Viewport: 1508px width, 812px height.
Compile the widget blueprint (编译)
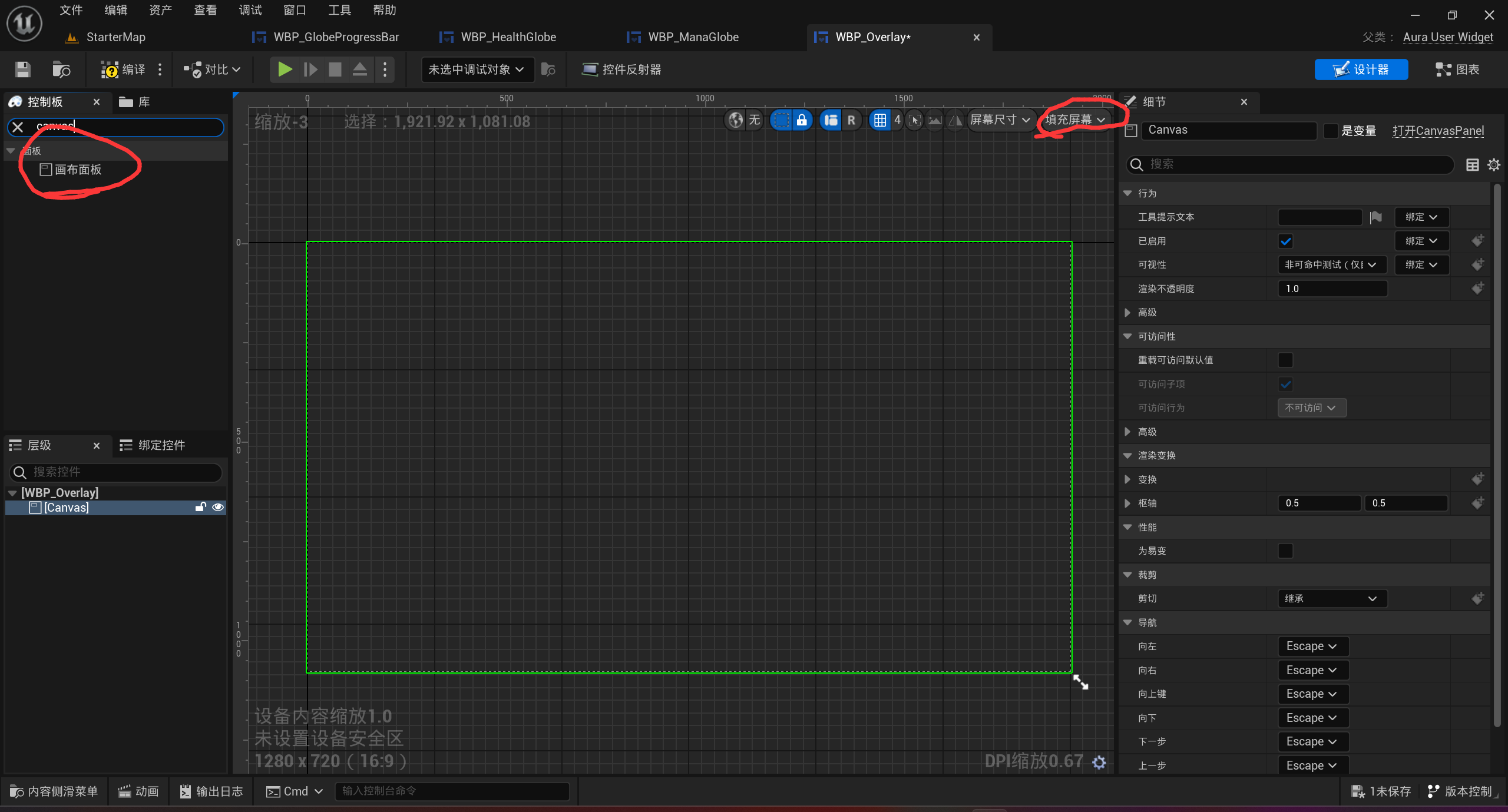click(x=123, y=69)
